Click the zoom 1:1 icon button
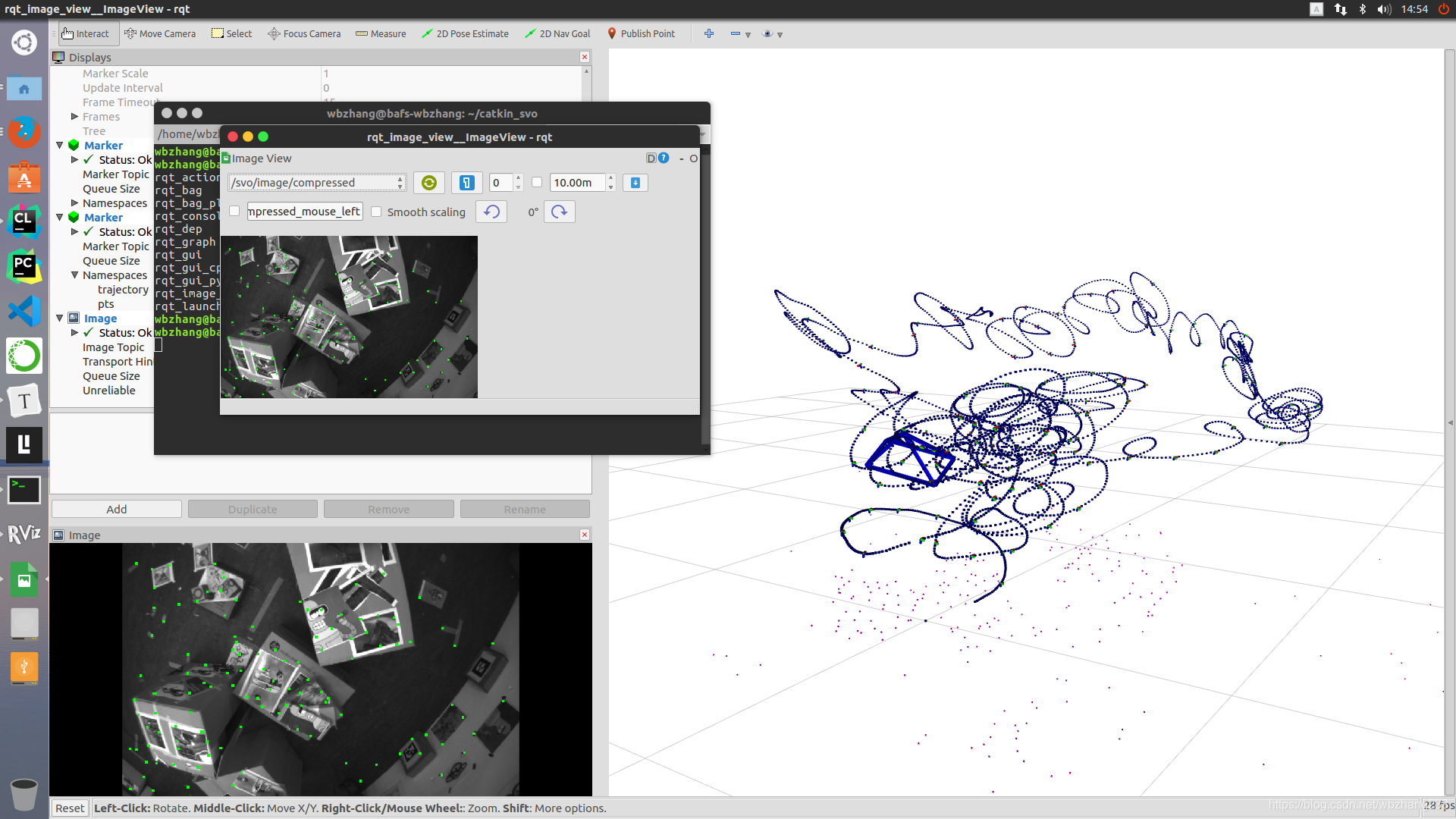1456x819 pixels. click(x=466, y=183)
